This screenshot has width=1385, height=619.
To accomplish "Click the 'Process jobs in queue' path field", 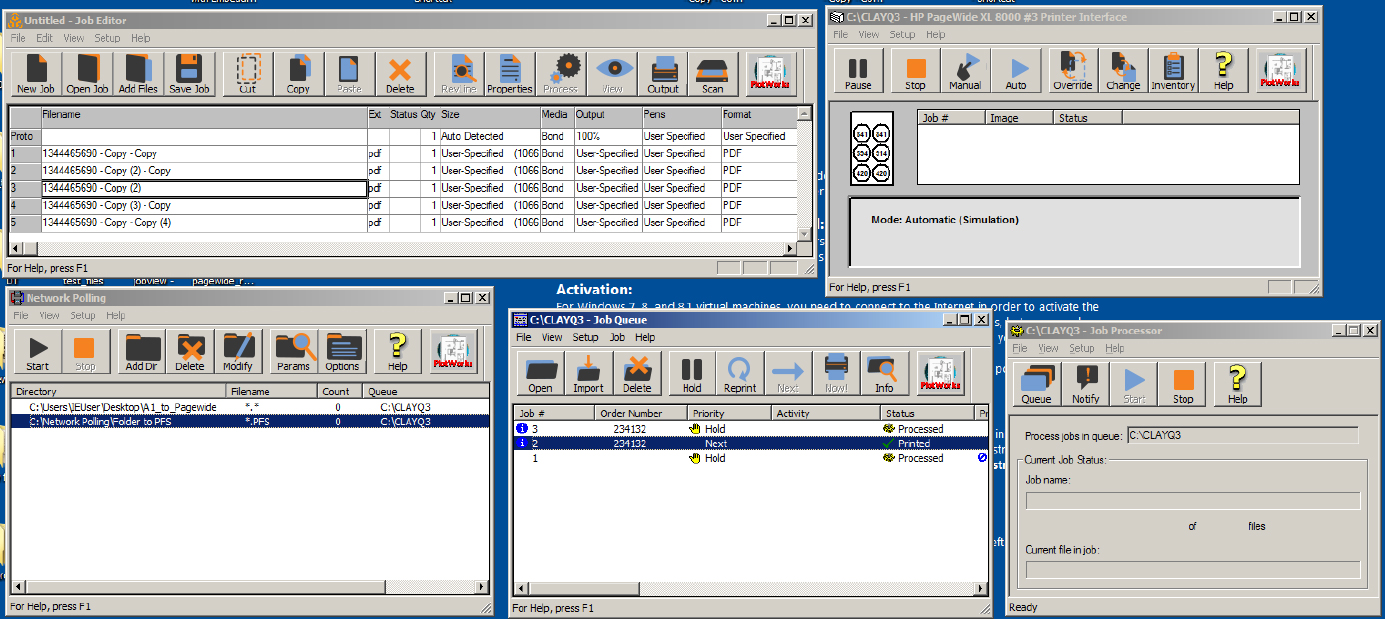I will [1242, 436].
